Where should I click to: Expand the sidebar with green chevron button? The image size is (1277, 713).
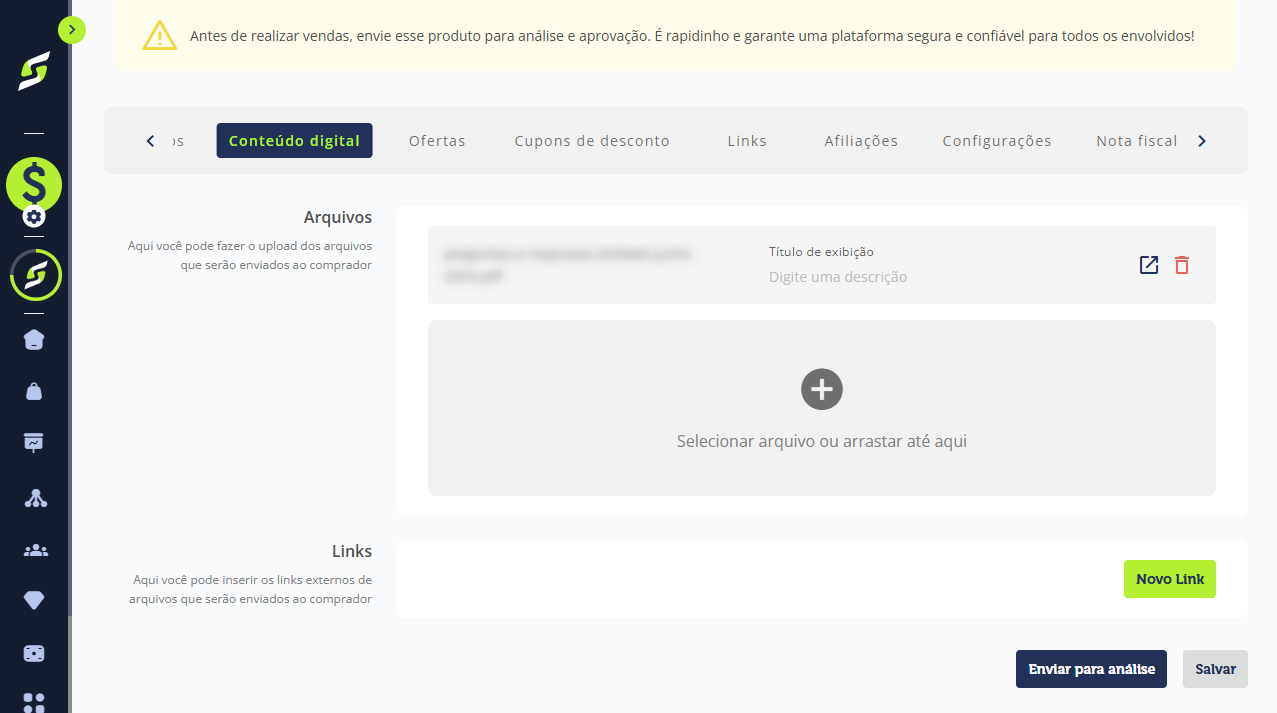[x=72, y=30]
